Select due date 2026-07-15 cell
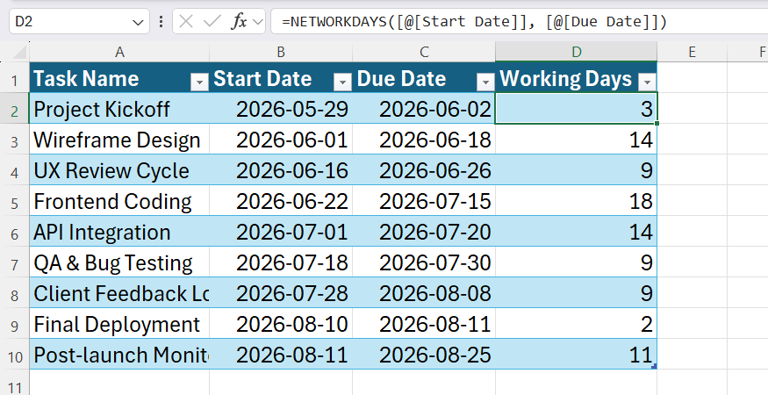The height and width of the screenshot is (395, 768). tap(424, 201)
